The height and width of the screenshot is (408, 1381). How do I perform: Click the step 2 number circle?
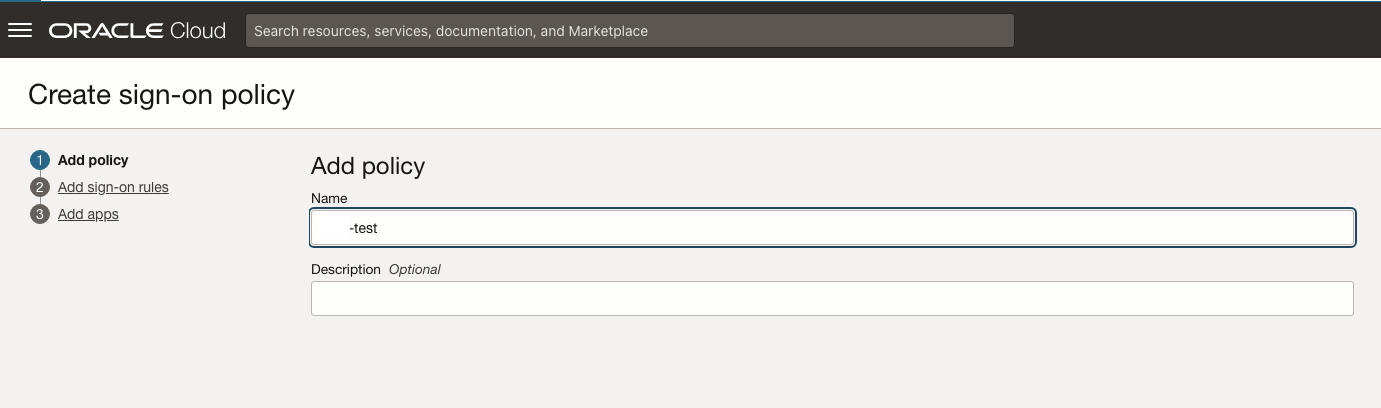click(x=40, y=187)
